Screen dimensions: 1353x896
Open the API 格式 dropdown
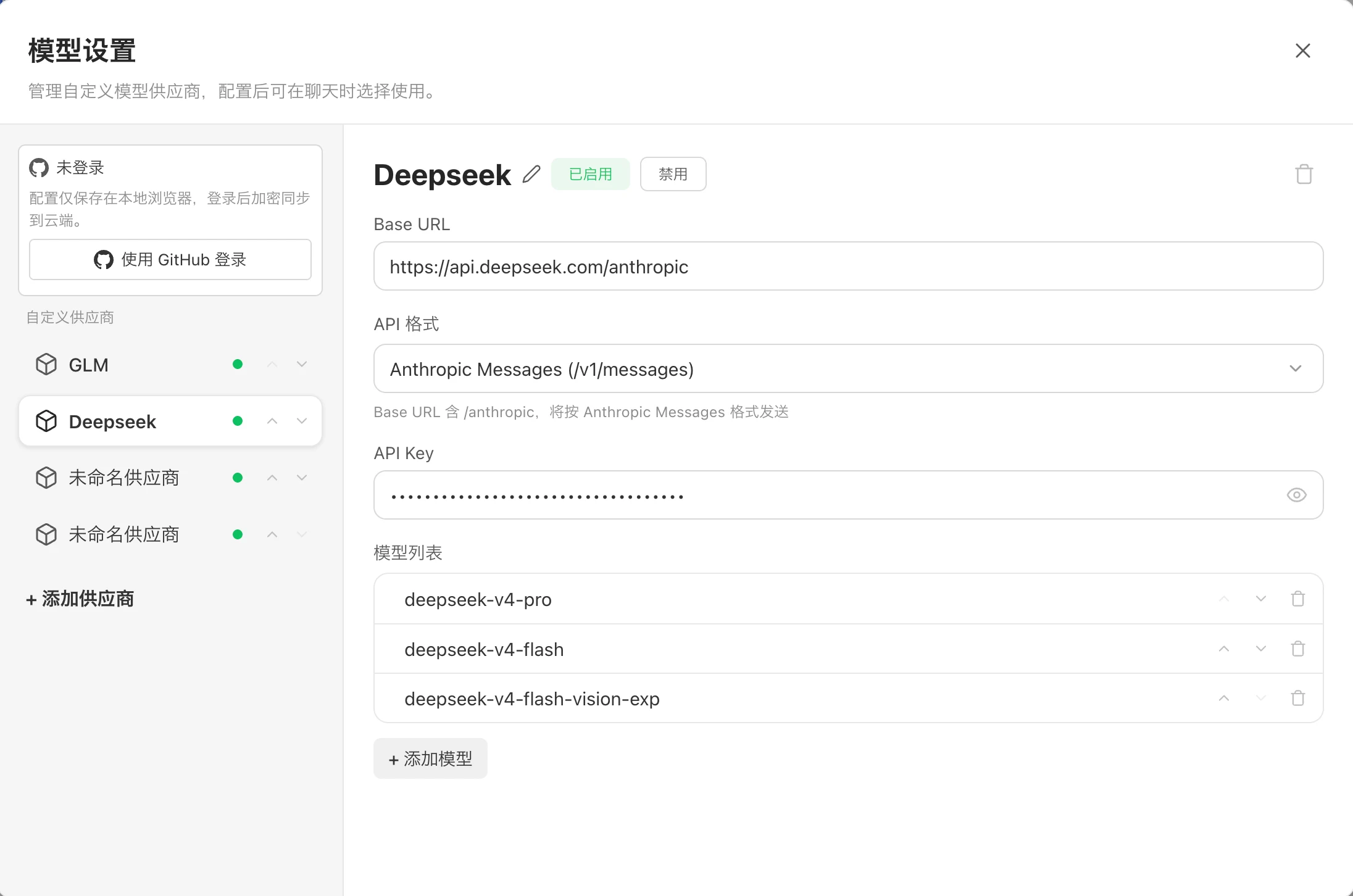(848, 368)
